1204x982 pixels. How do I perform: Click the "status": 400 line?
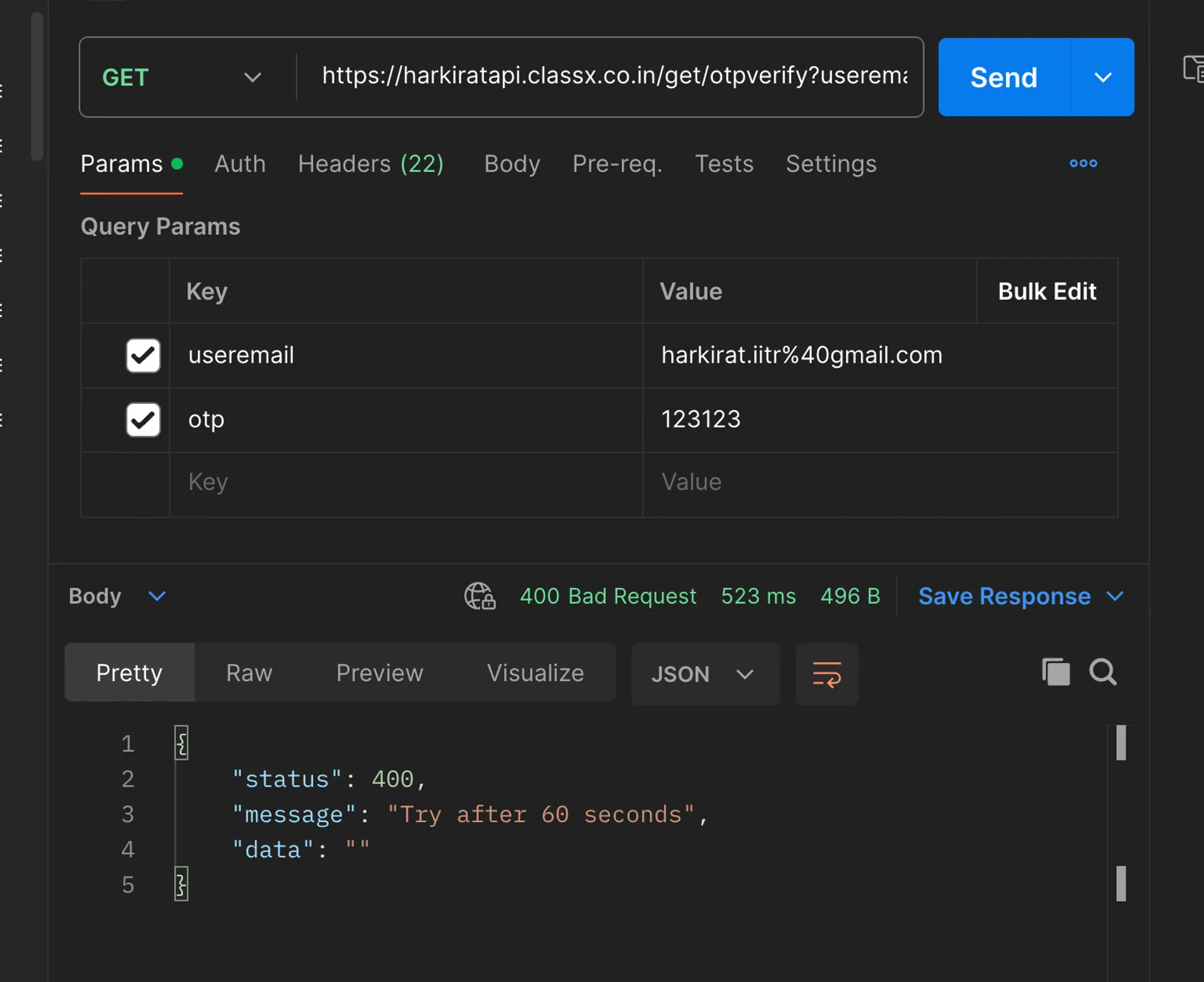pyautogui.click(x=329, y=779)
